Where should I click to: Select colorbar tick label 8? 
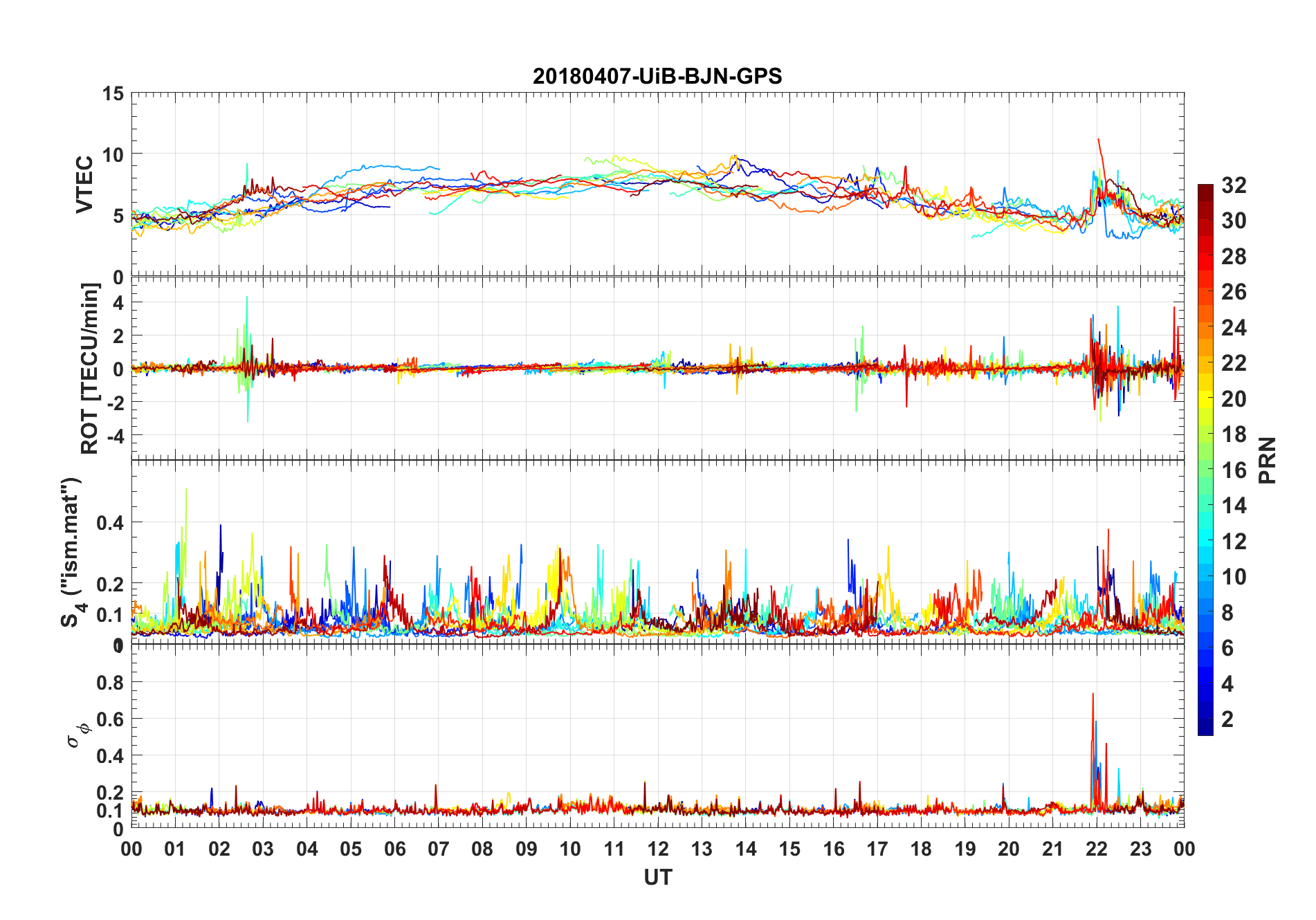pyautogui.click(x=1227, y=612)
